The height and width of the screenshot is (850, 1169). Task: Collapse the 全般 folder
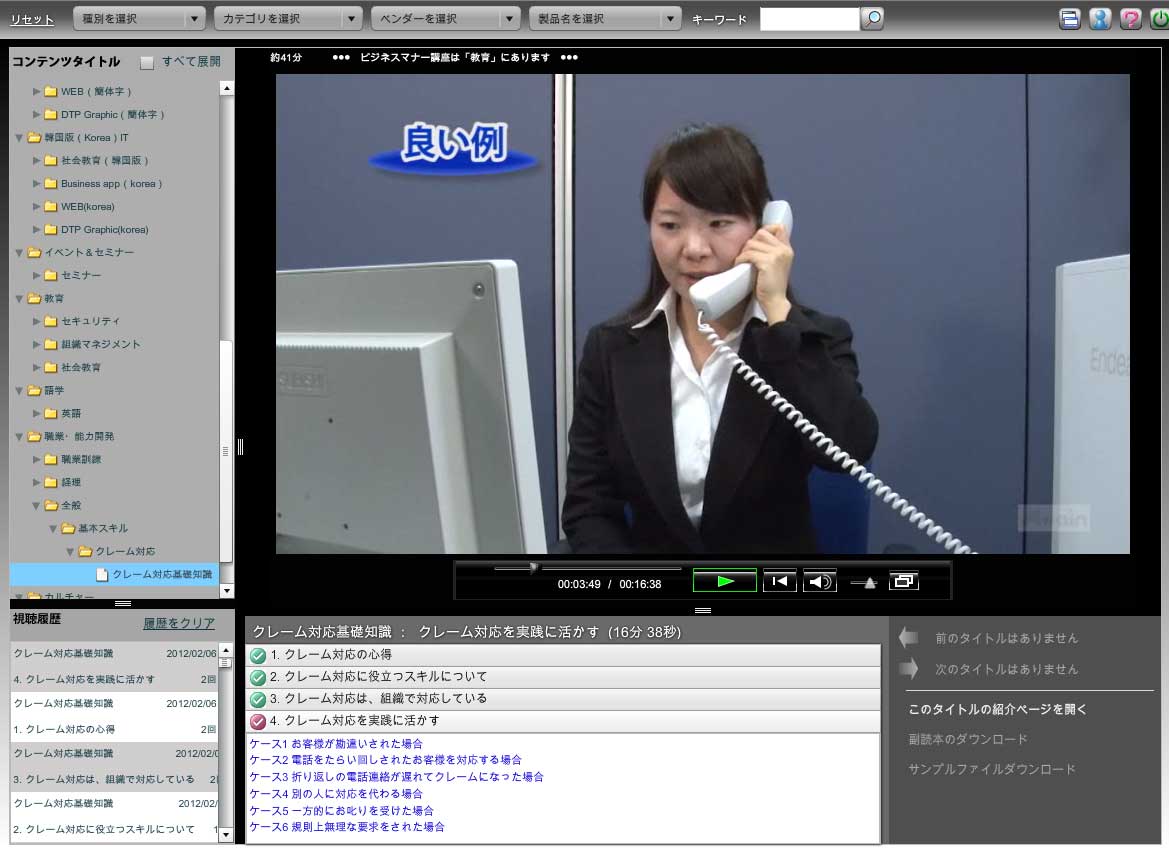tap(36, 506)
